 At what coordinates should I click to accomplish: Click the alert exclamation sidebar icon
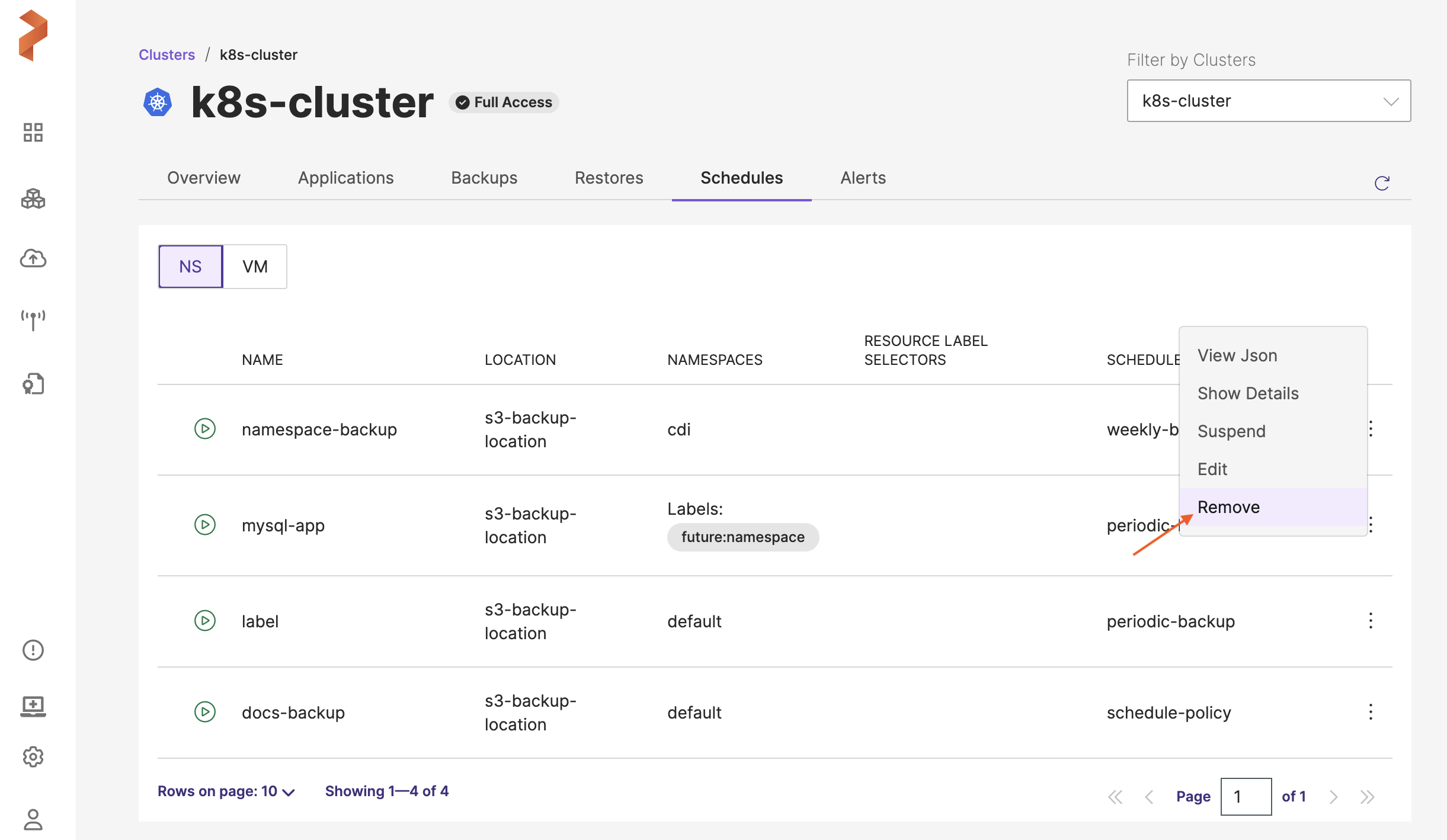click(x=33, y=650)
